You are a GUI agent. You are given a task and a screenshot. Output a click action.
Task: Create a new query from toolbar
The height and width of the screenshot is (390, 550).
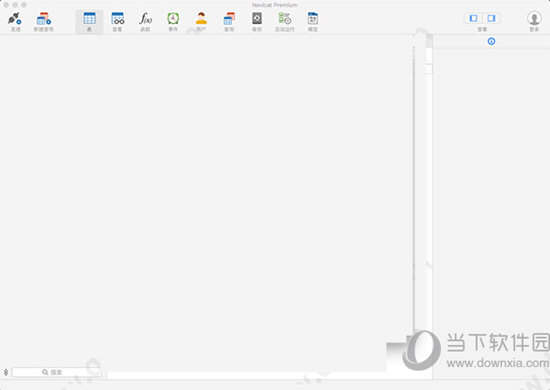click(x=43, y=19)
